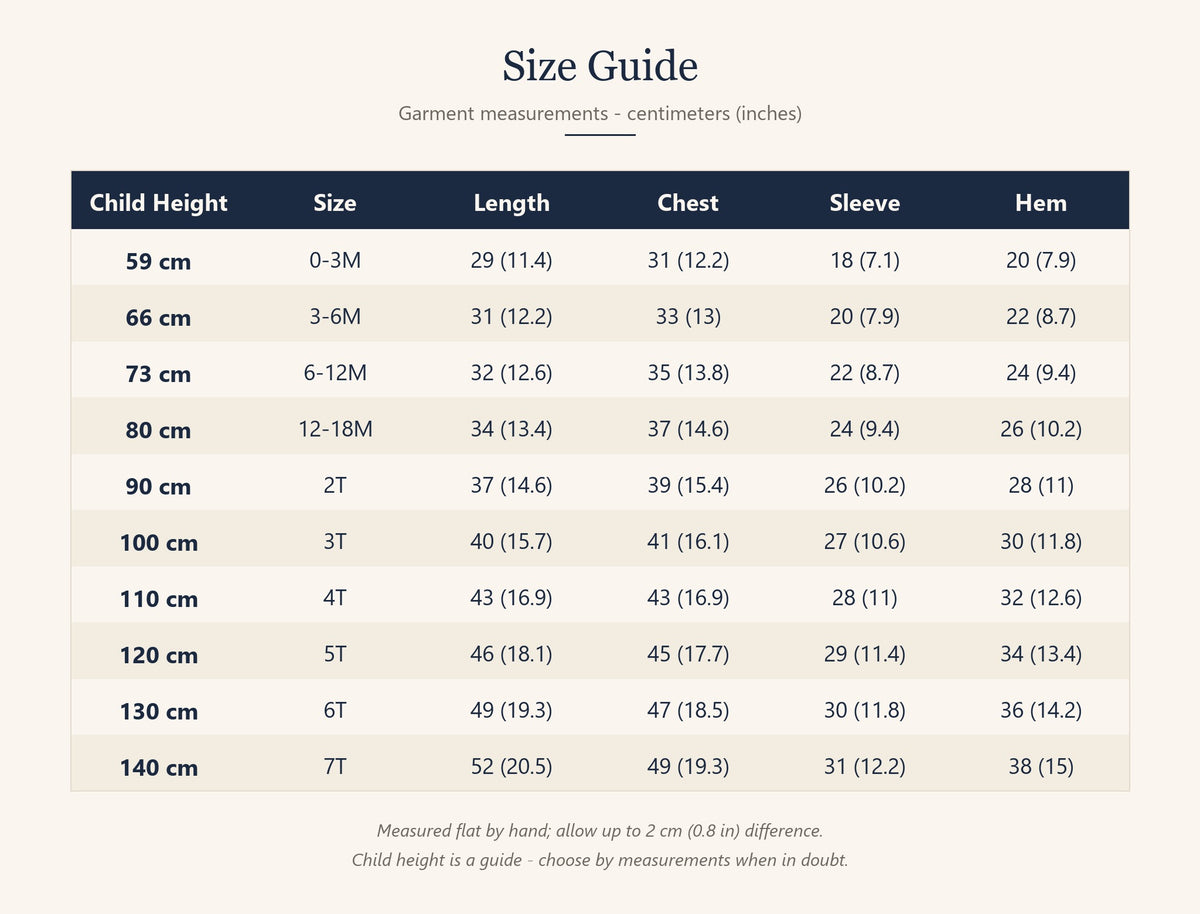Click Chest value 39 (15.4)
Image resolution: width=1200 pixels, height=914 pixels.
tap(688, 485)
